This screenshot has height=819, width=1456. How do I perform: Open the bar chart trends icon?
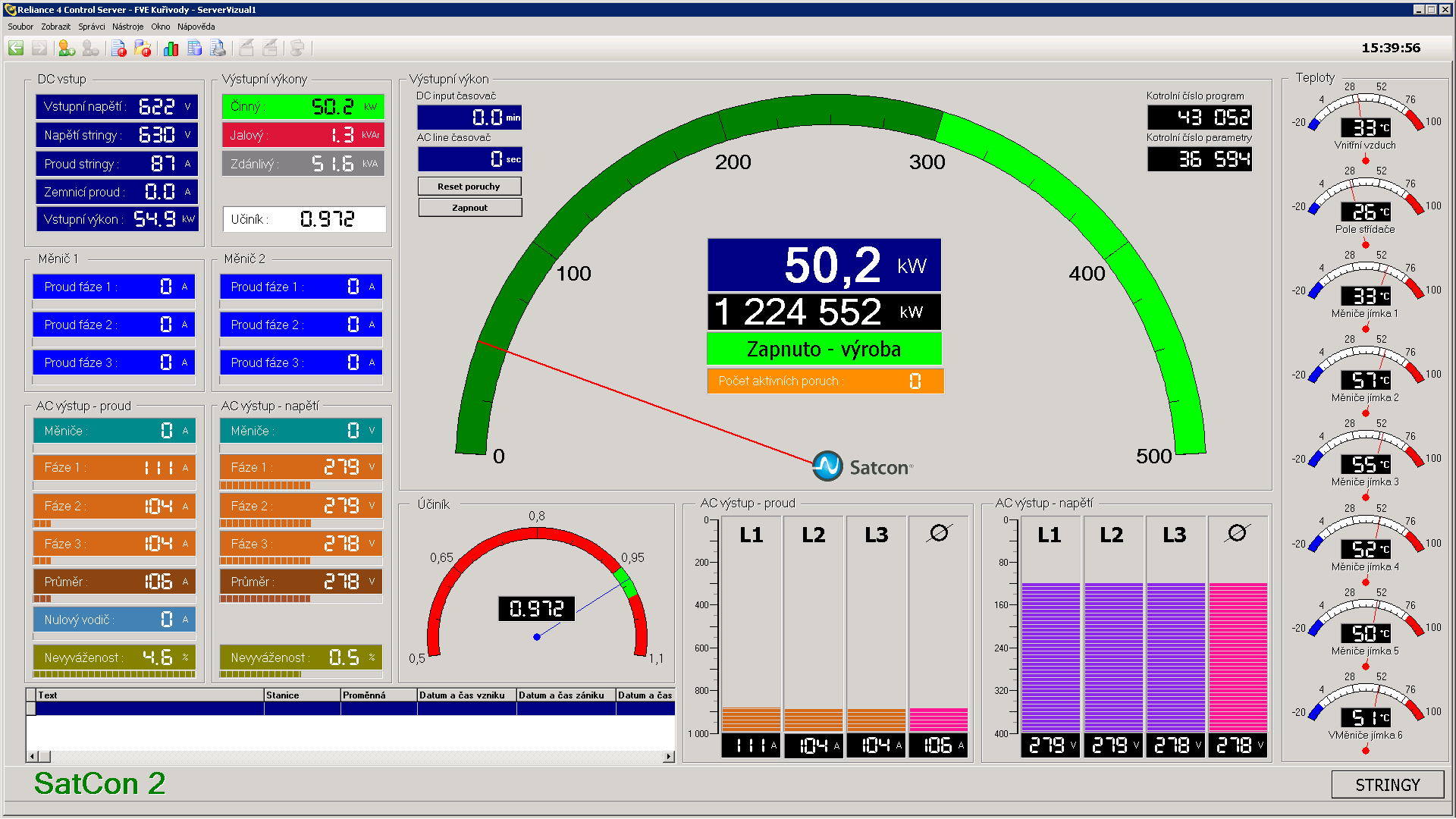(x=171, y=49)
